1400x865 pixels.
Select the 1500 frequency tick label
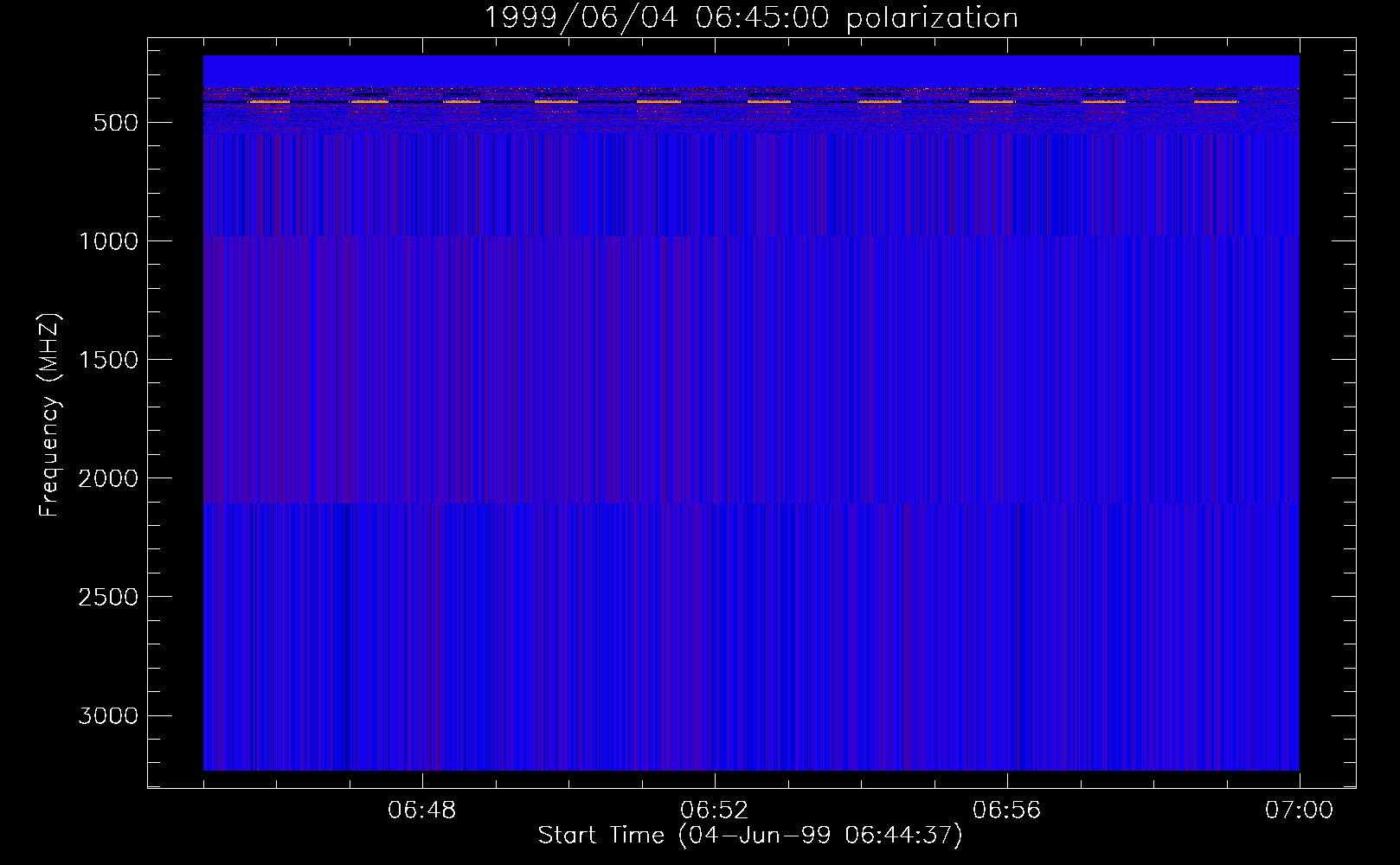109,360
